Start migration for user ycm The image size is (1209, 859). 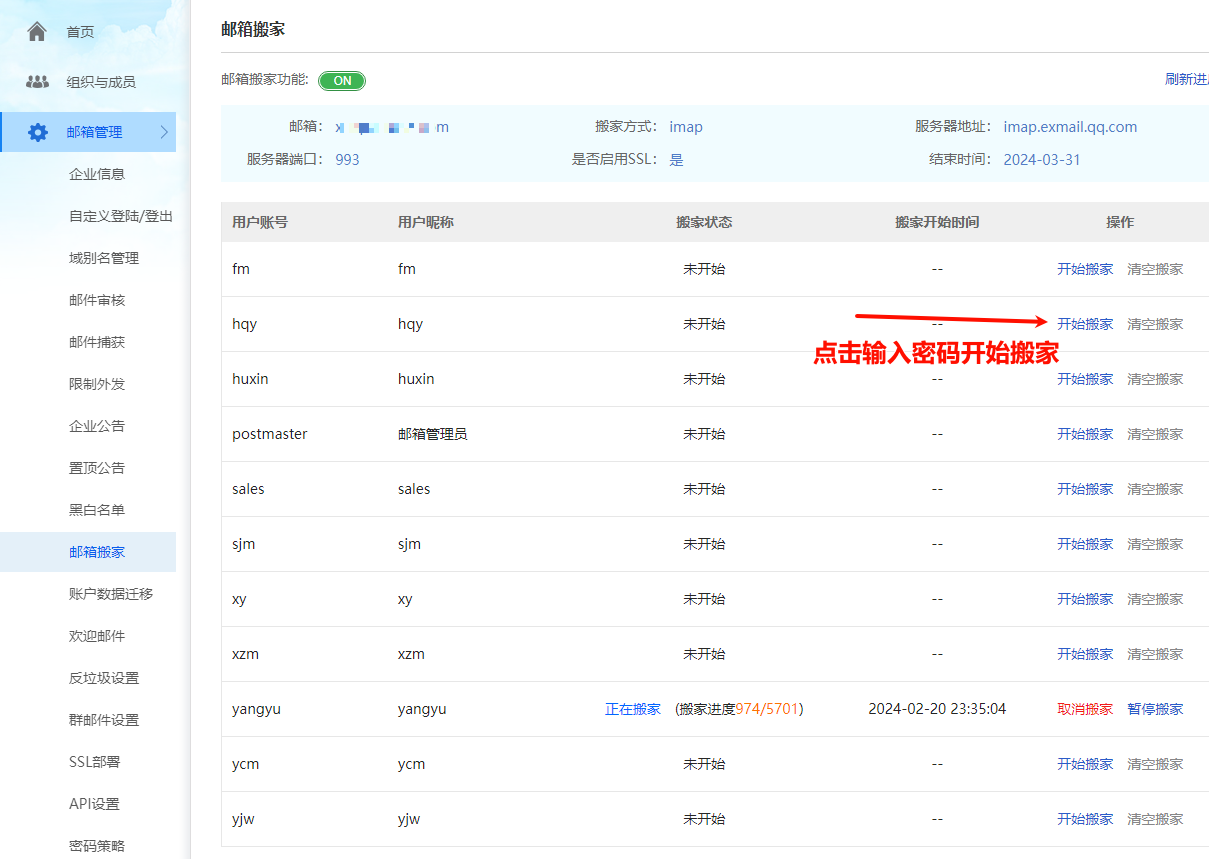[1085, 764]
